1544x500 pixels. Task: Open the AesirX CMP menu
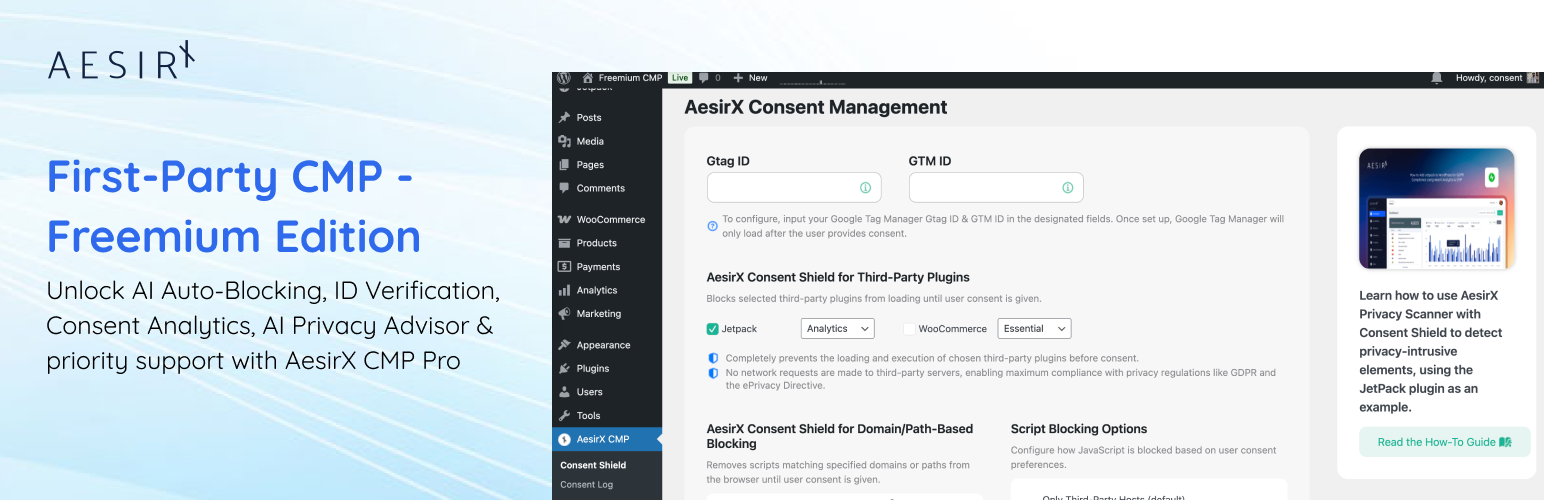tap(607, 439)
